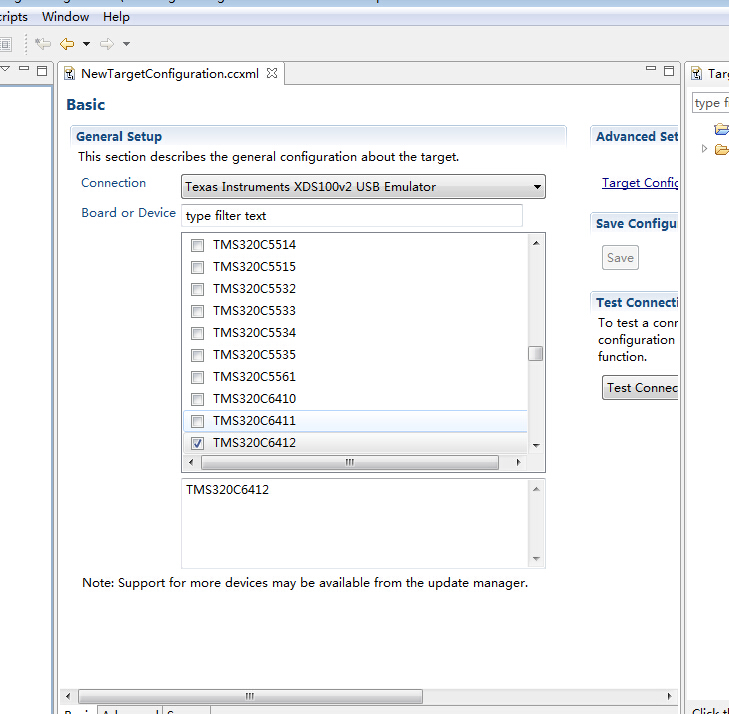Close the NewTargetConfiguration.ccxml tab

coord(272,73)
